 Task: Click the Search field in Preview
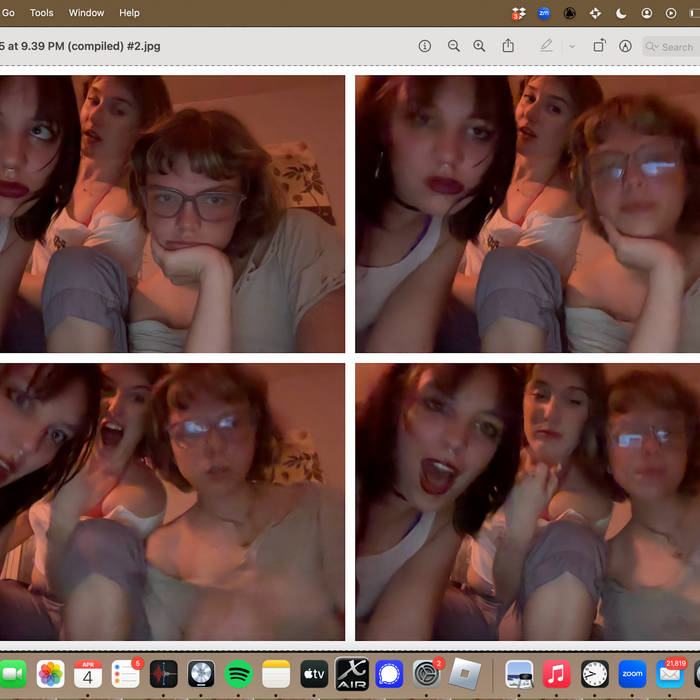click(x=671, y=47)
